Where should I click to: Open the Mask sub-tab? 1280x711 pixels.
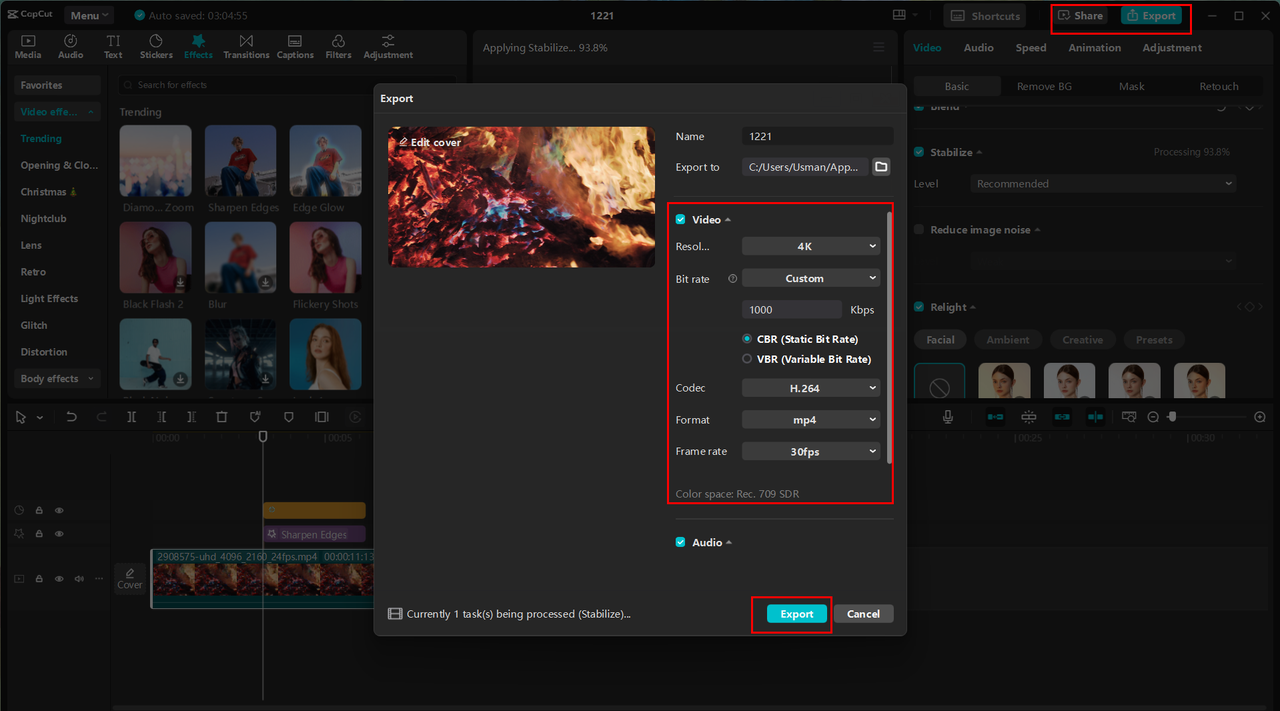pyautogui.click(x=1131, y=86)
